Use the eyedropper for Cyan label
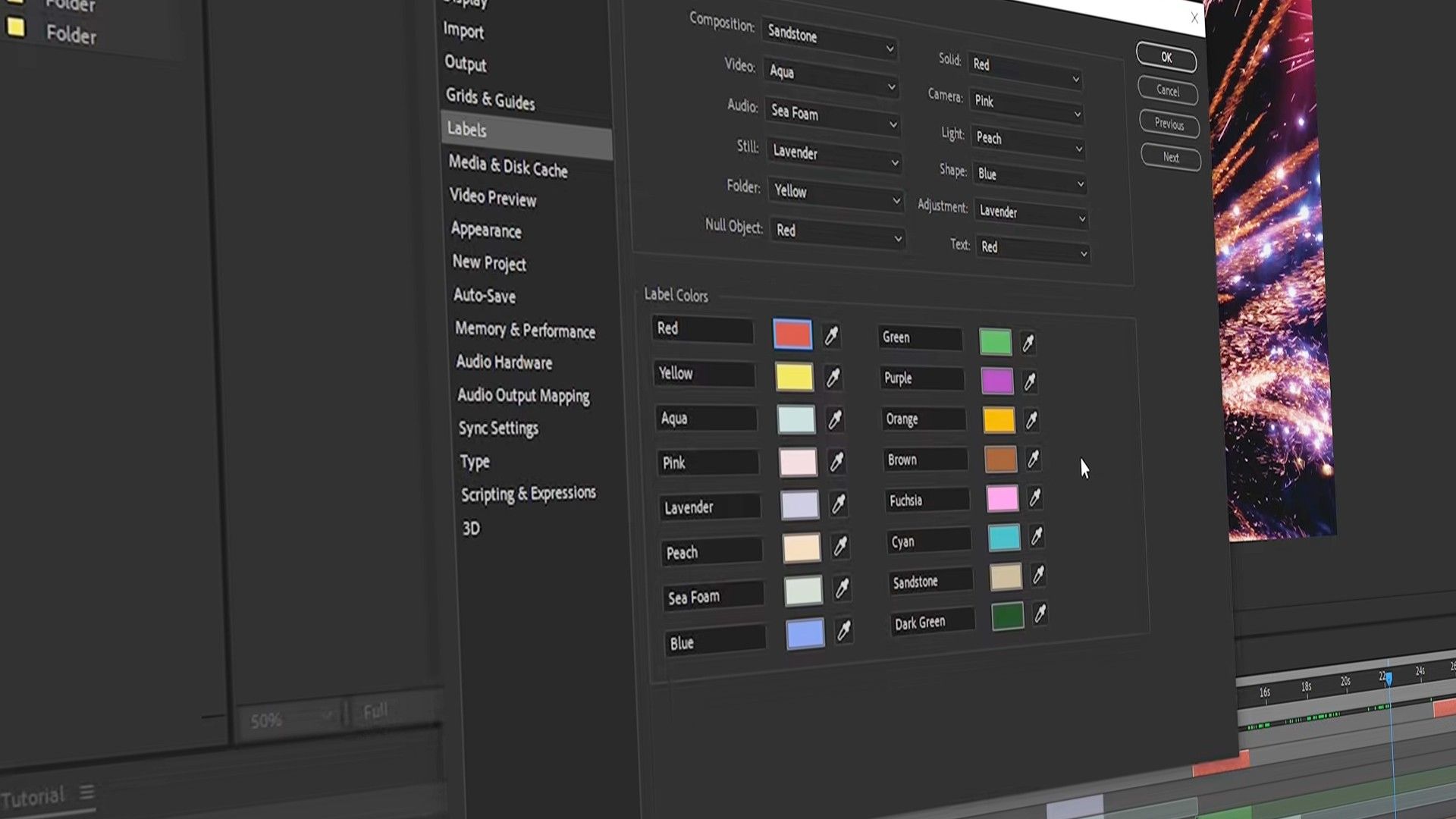 [1037, 537]
